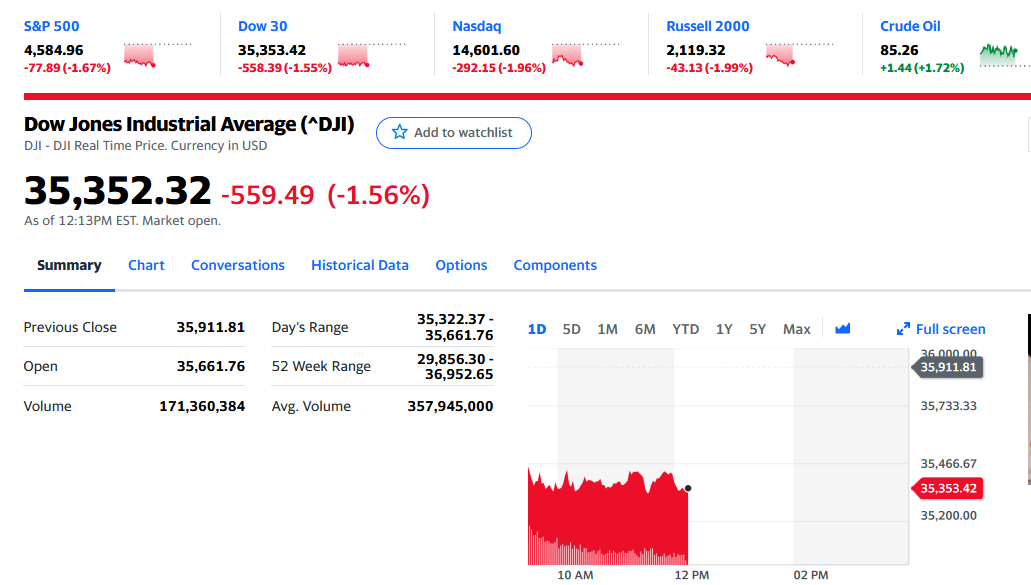Switch chart range to 6M
The width and height of the screenshot is (1031, 585).
644,329
